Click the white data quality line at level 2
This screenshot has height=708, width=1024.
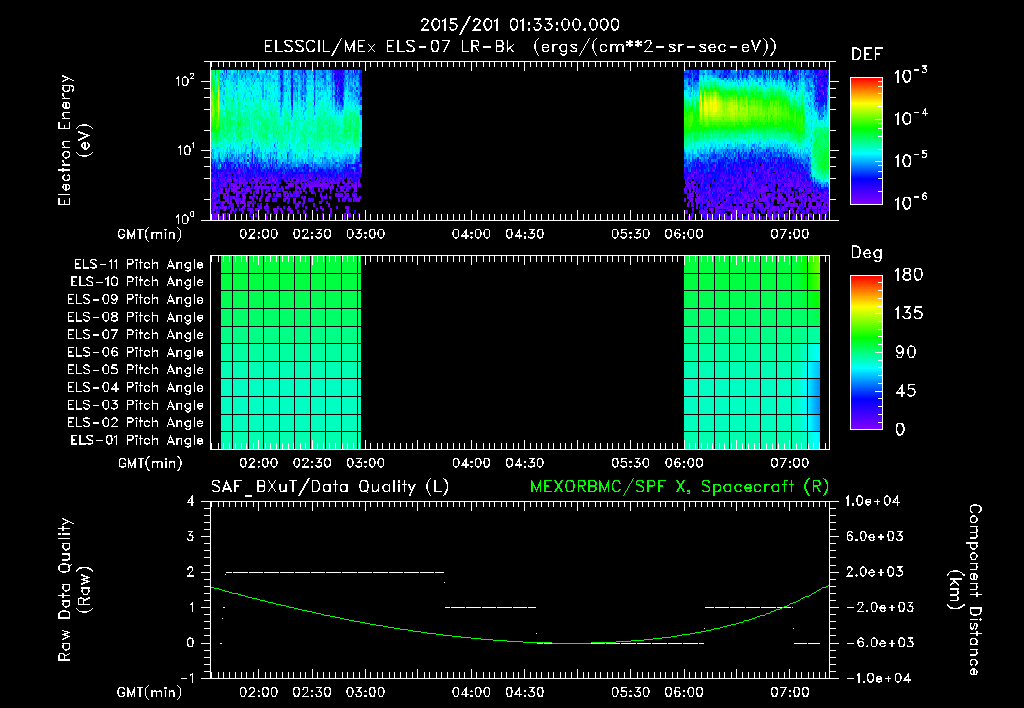(x=334, y=572)
